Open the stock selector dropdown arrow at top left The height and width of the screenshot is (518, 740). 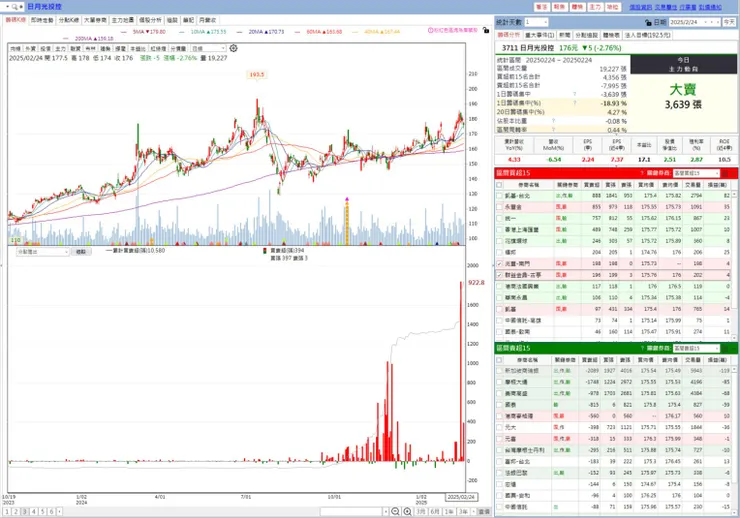coord(8,7)
